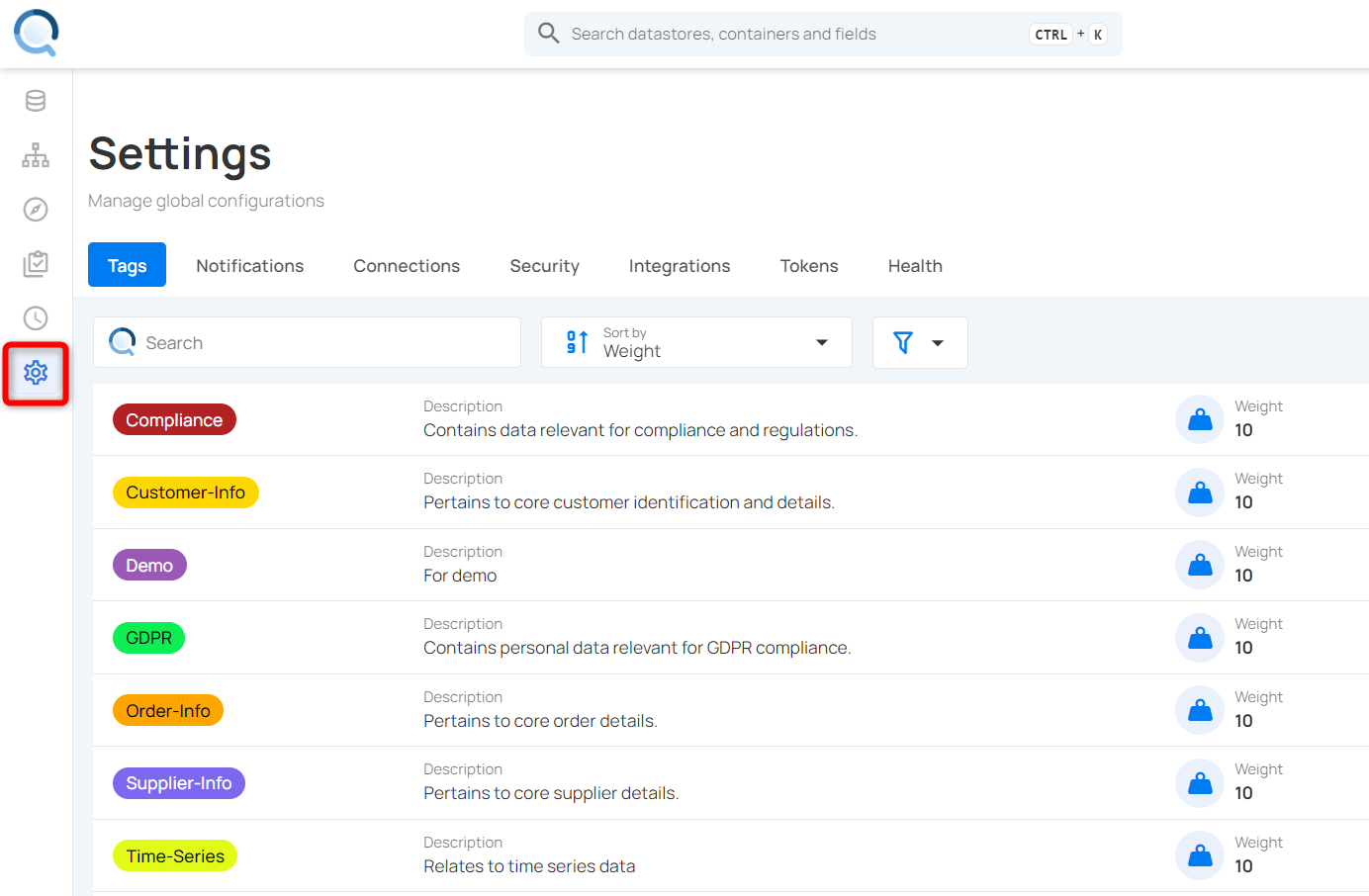Click the CTRL + K shortcut hint
Screen dimensions: 1369x896
1069,35
